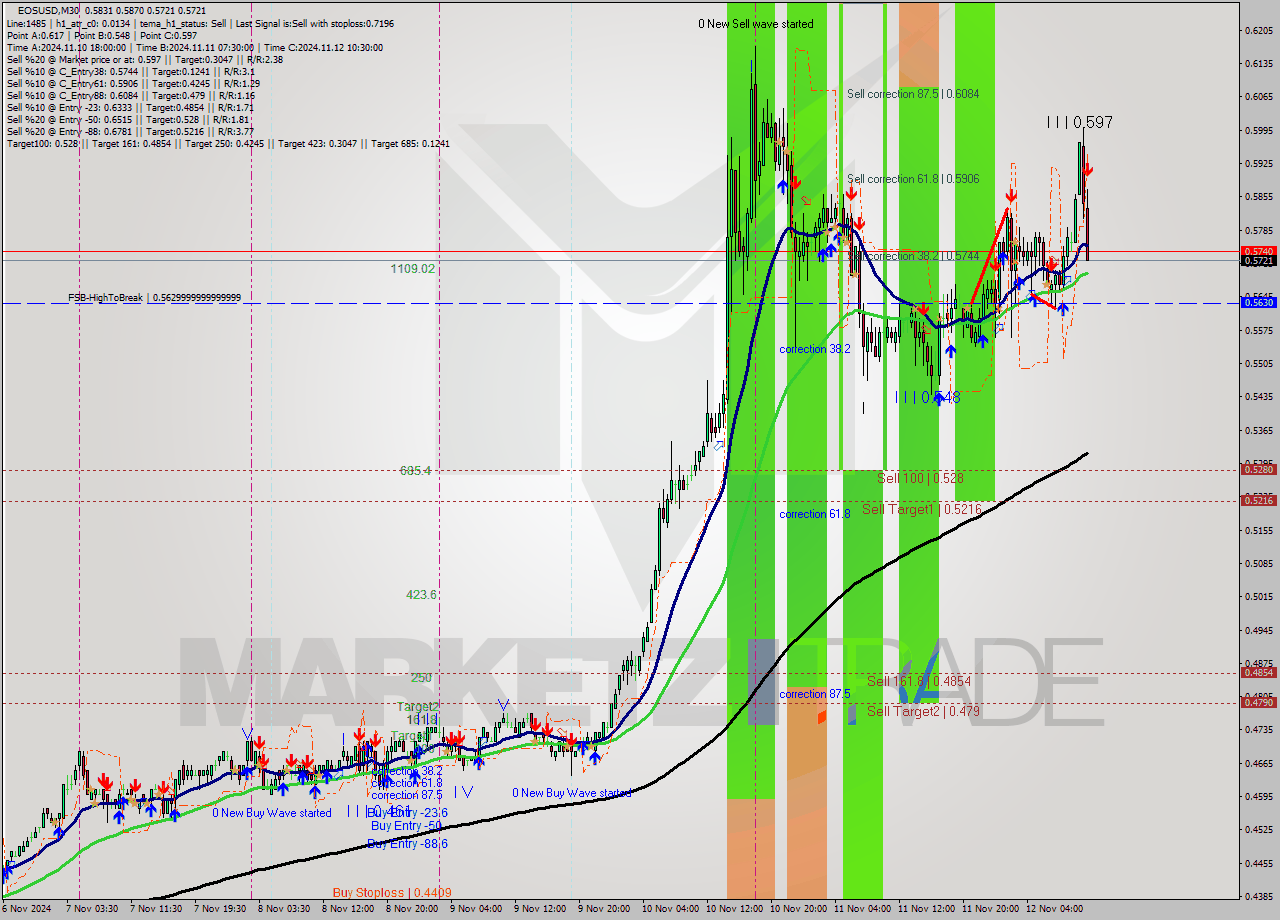Image resolution: width=1280 pixels, height=920 pixels.
Task: Select the 'I I I 0.548' low marker label
Action: (x=927, y=397)
